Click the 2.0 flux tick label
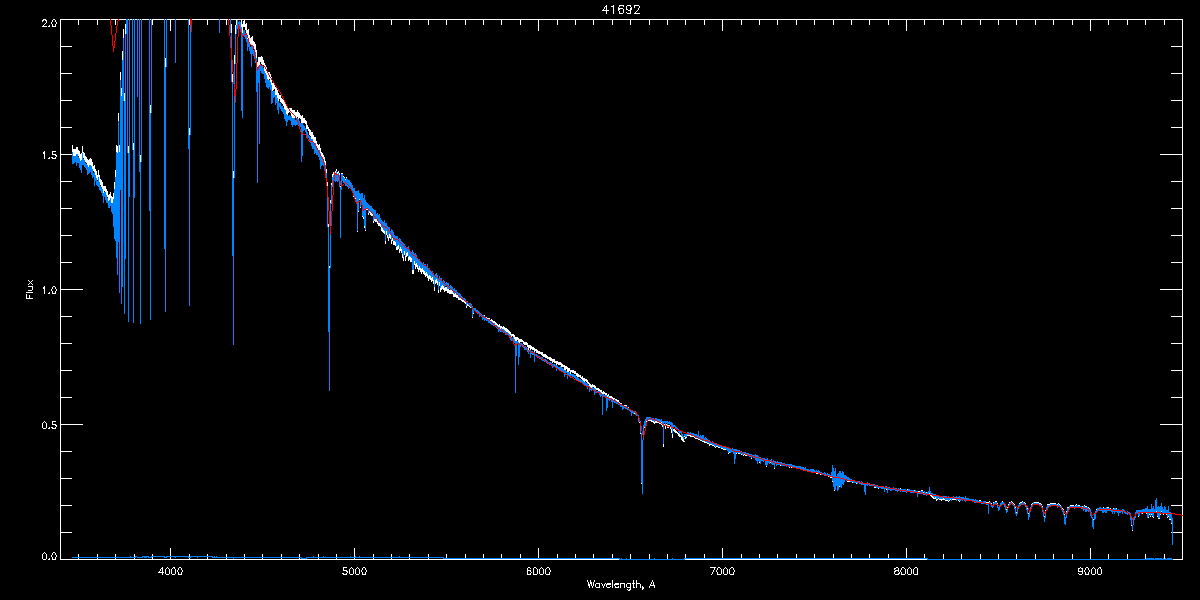Viewport: 1200px width, 600px height. click(x=47, y=22)
